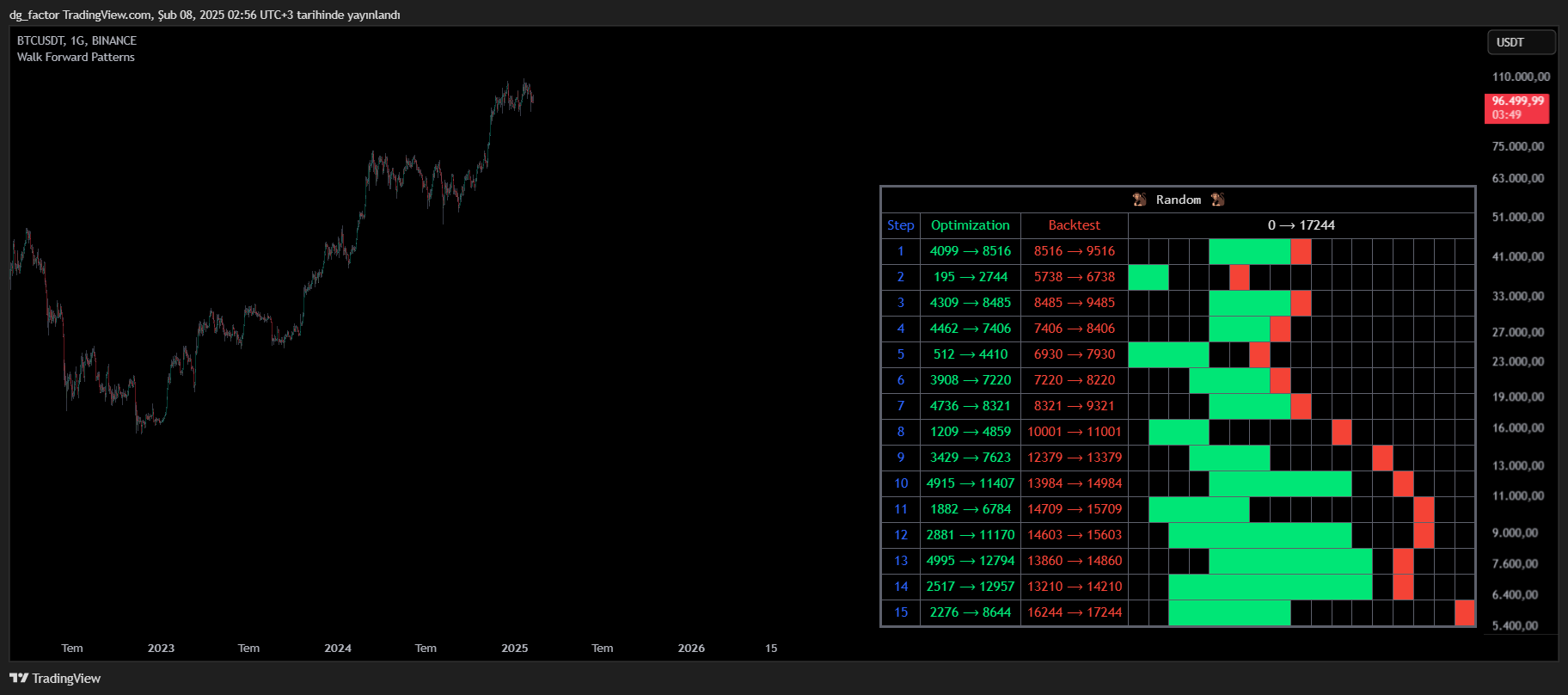Click optimization cell 4462 ⟶ 7406

tap(970, 329)
